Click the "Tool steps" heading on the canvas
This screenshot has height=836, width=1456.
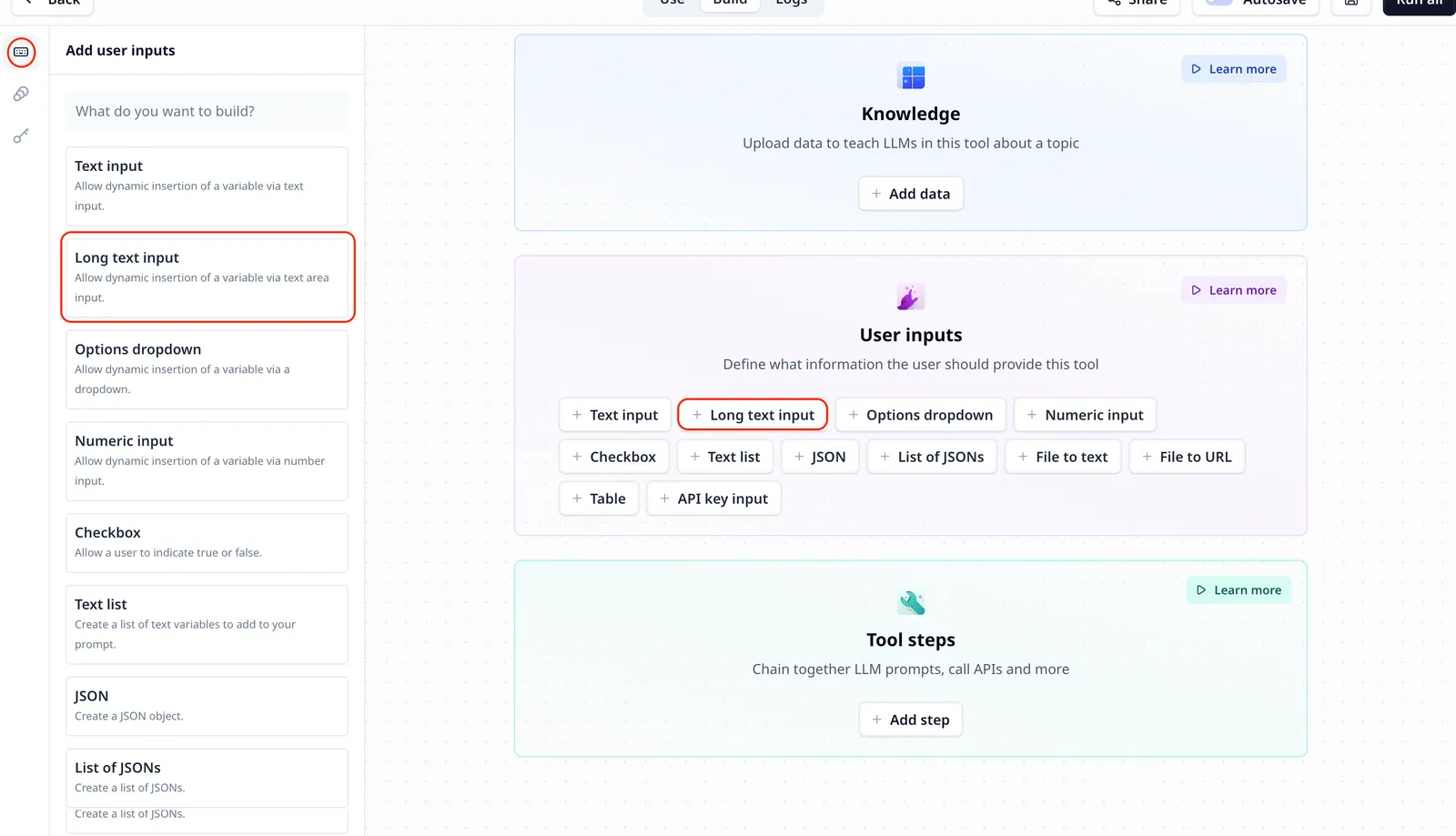click(x=911, y=640)
